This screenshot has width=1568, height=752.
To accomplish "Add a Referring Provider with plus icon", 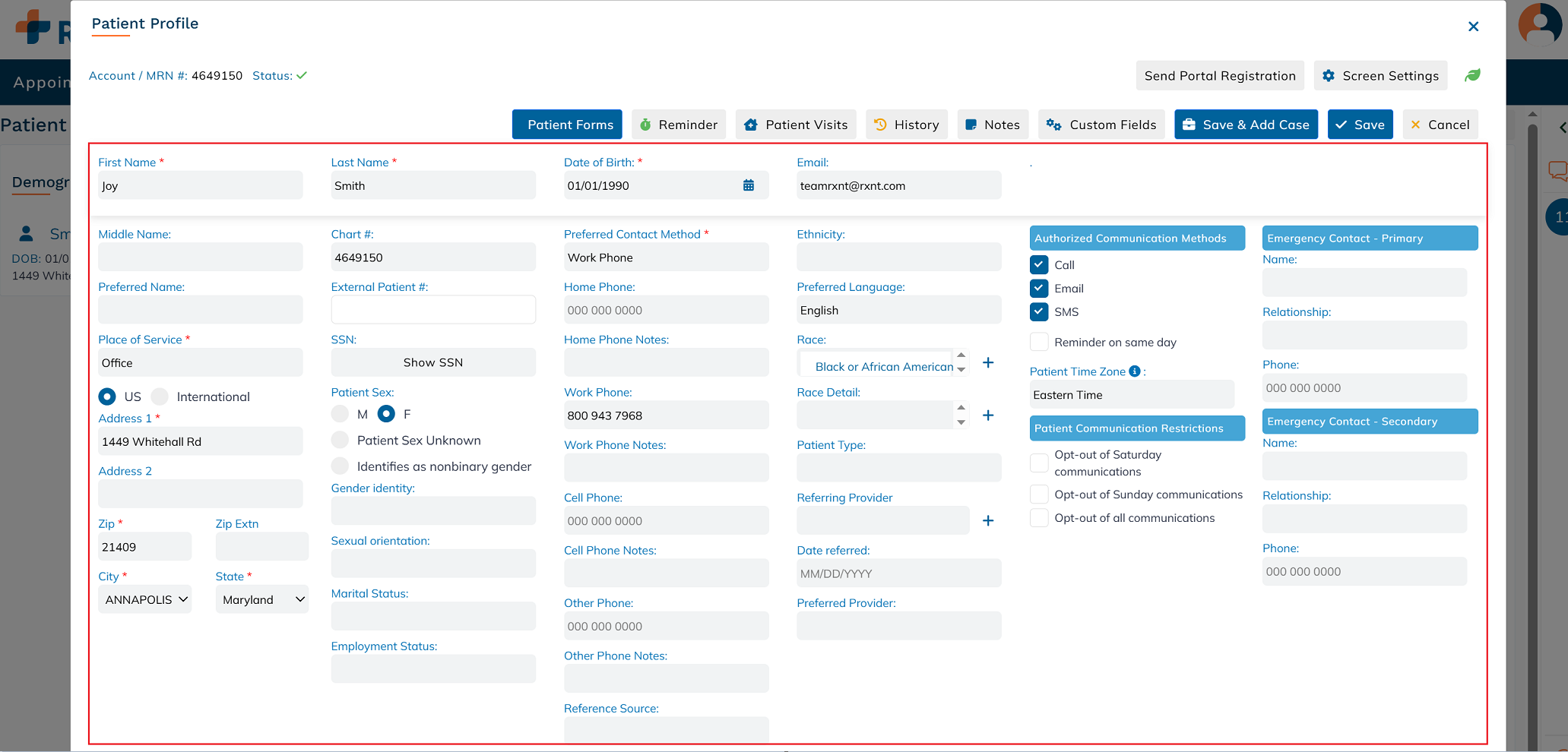I will pyautogui.click(x=988, y=521).
